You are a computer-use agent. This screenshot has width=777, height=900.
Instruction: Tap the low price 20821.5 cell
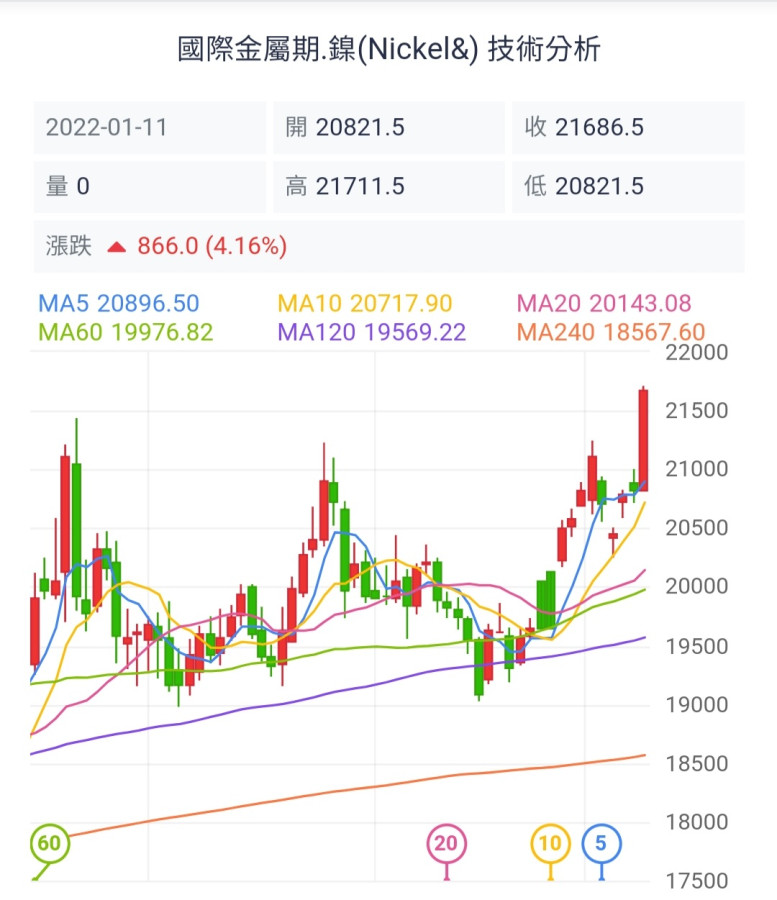tap(628, 186)
